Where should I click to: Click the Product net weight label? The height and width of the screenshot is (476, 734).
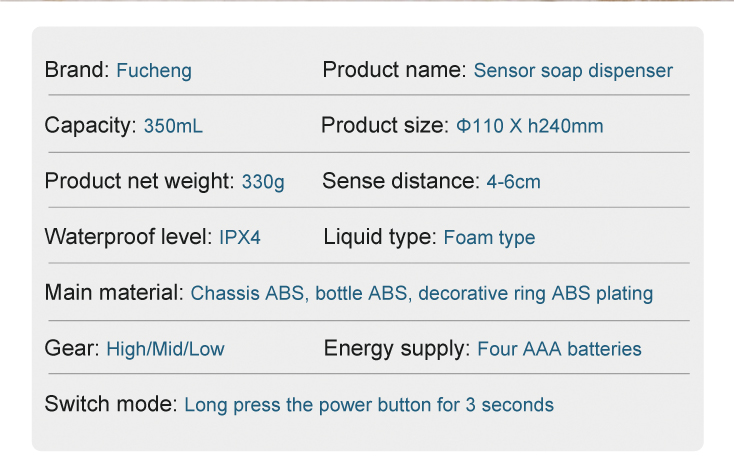(139, 182)
